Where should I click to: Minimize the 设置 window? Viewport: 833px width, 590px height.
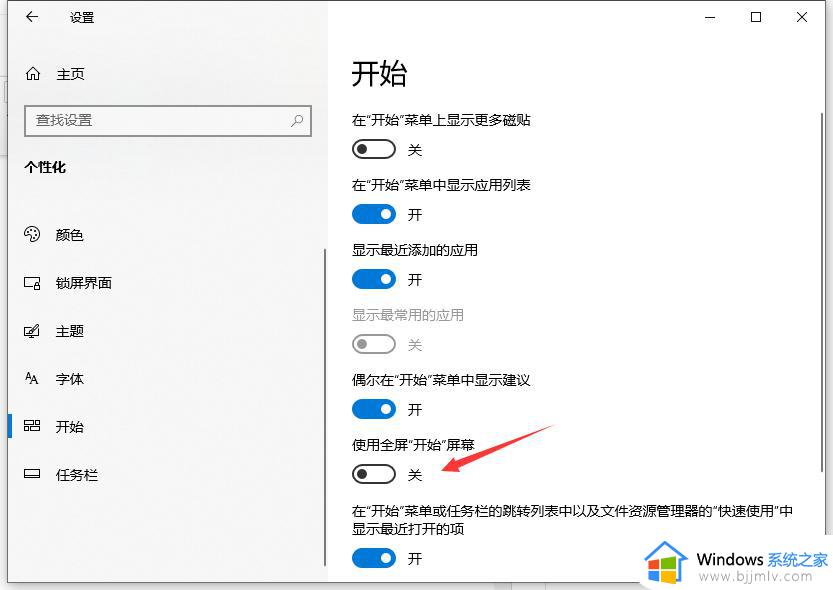(710, 18)
